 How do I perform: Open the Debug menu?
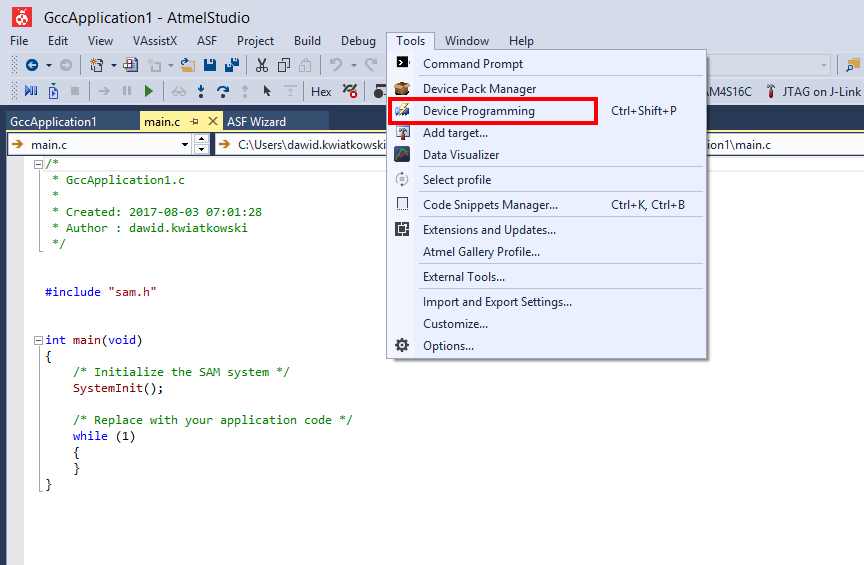[x=358, y=41]
